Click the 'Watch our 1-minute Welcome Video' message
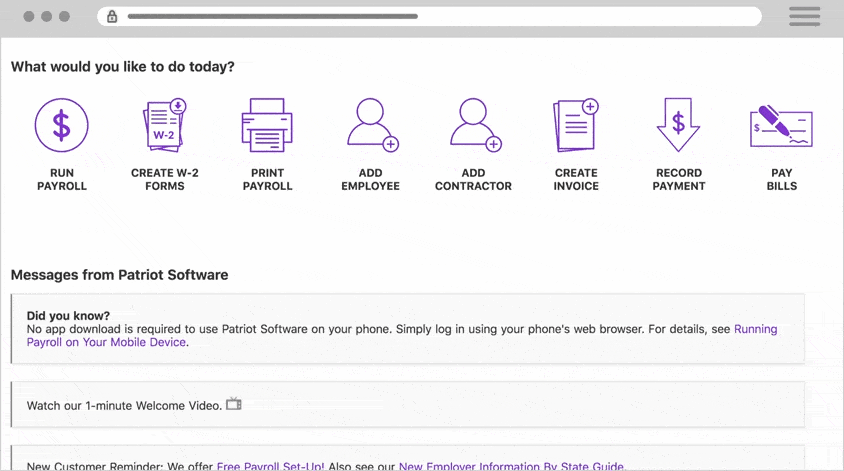The width and height of the screenshot is (844, 471). tap(124, 406)
